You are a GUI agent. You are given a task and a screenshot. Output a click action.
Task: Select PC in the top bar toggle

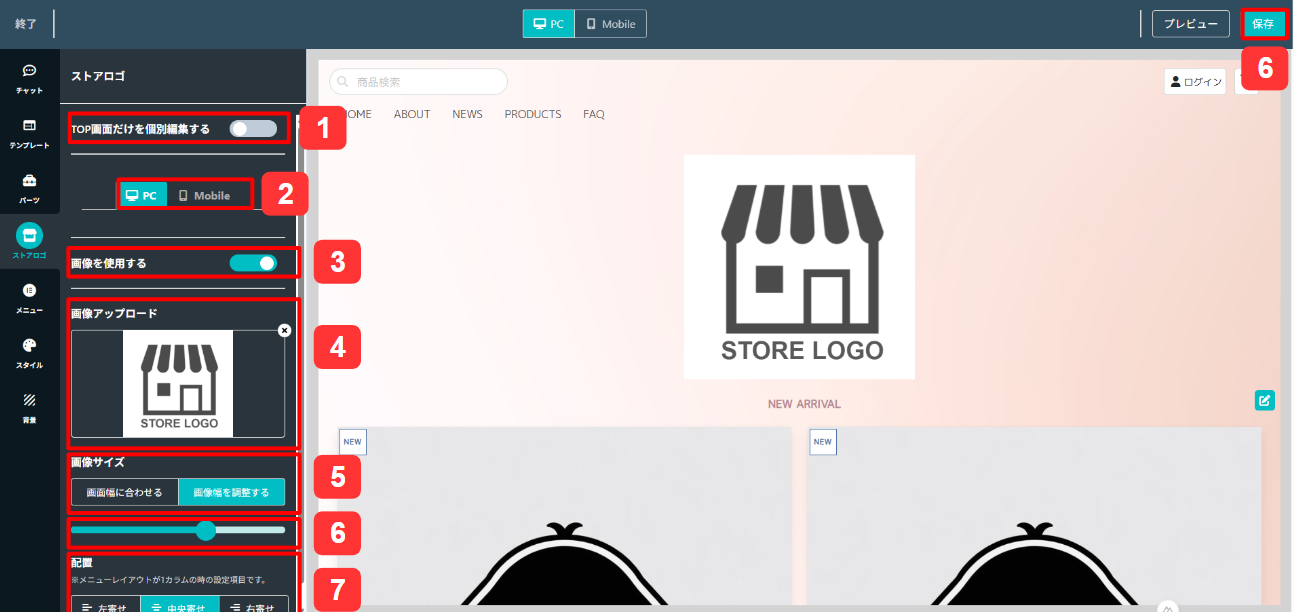tap(549, 24)
